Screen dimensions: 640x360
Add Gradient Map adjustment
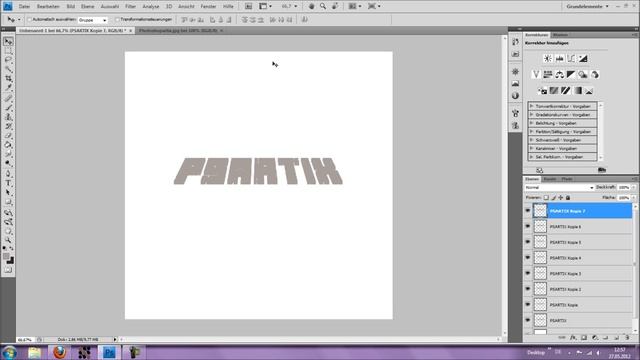tap(578, 91)
